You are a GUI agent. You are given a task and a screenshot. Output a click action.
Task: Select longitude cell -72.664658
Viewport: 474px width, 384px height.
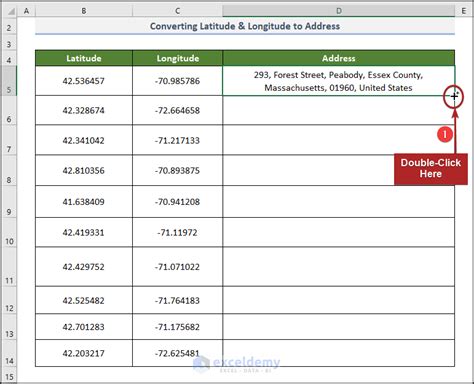177,111
